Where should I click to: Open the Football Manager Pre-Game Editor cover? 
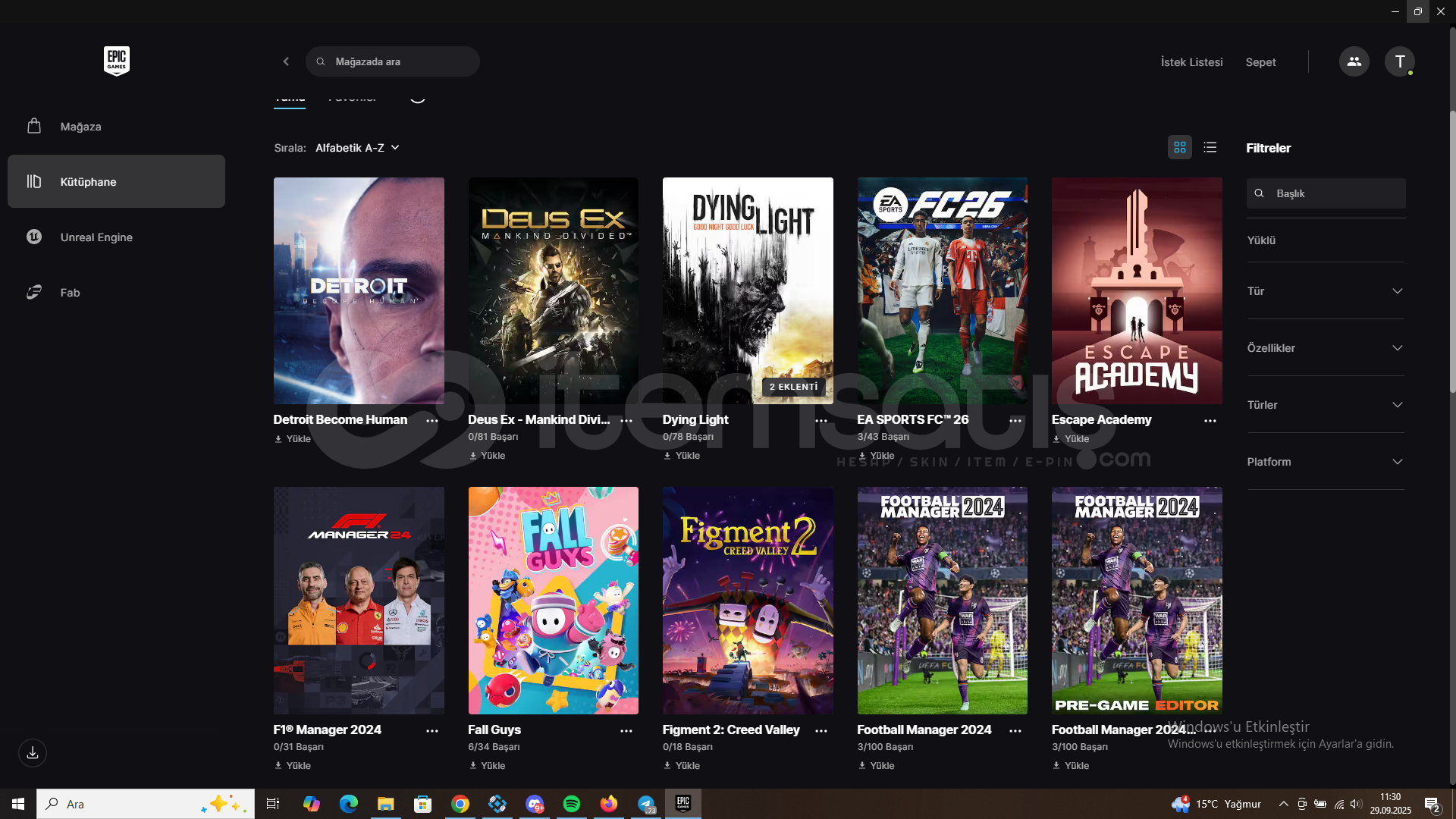click(x=1137, y=601)
